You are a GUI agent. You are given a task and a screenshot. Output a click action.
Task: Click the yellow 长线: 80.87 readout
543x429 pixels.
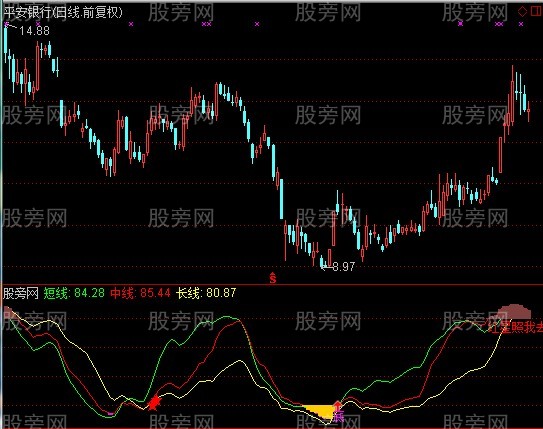(x=206, y=293)
